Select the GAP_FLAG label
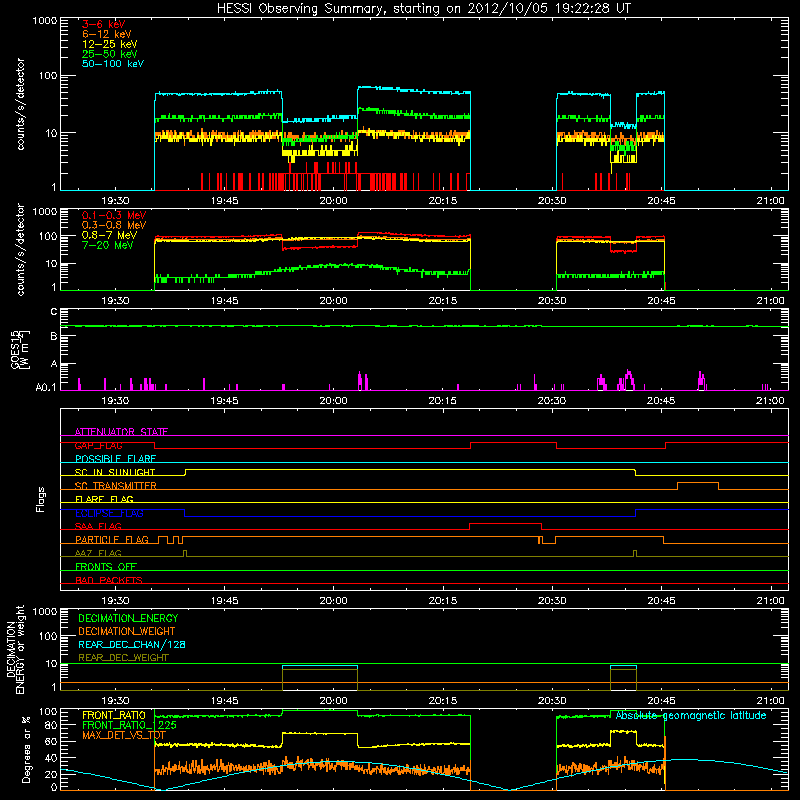800x800 pixels. click(x=99, y=445)
